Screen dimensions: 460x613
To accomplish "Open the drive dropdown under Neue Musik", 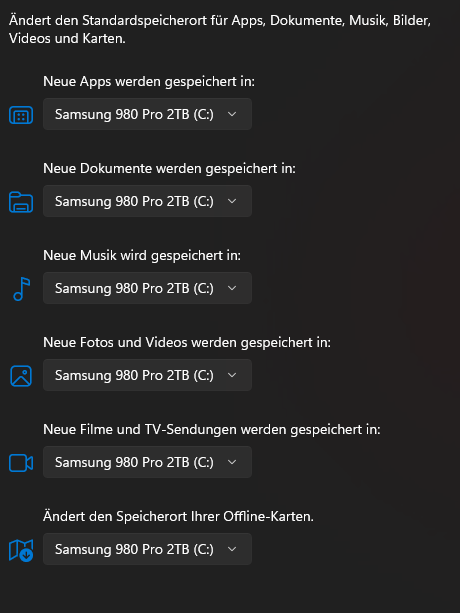I will pyautogui.click(x=147, y=288).
